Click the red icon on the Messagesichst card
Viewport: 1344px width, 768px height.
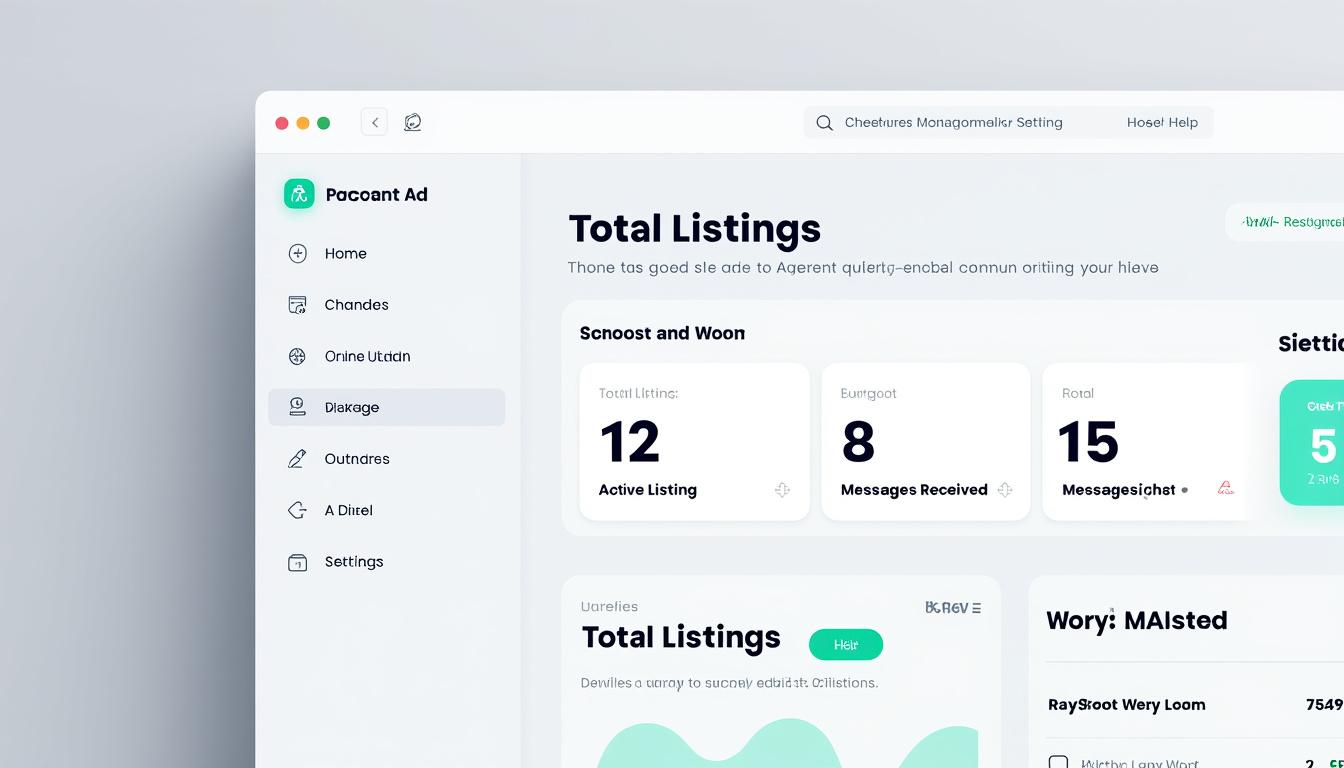click(x=1225, y=489)
